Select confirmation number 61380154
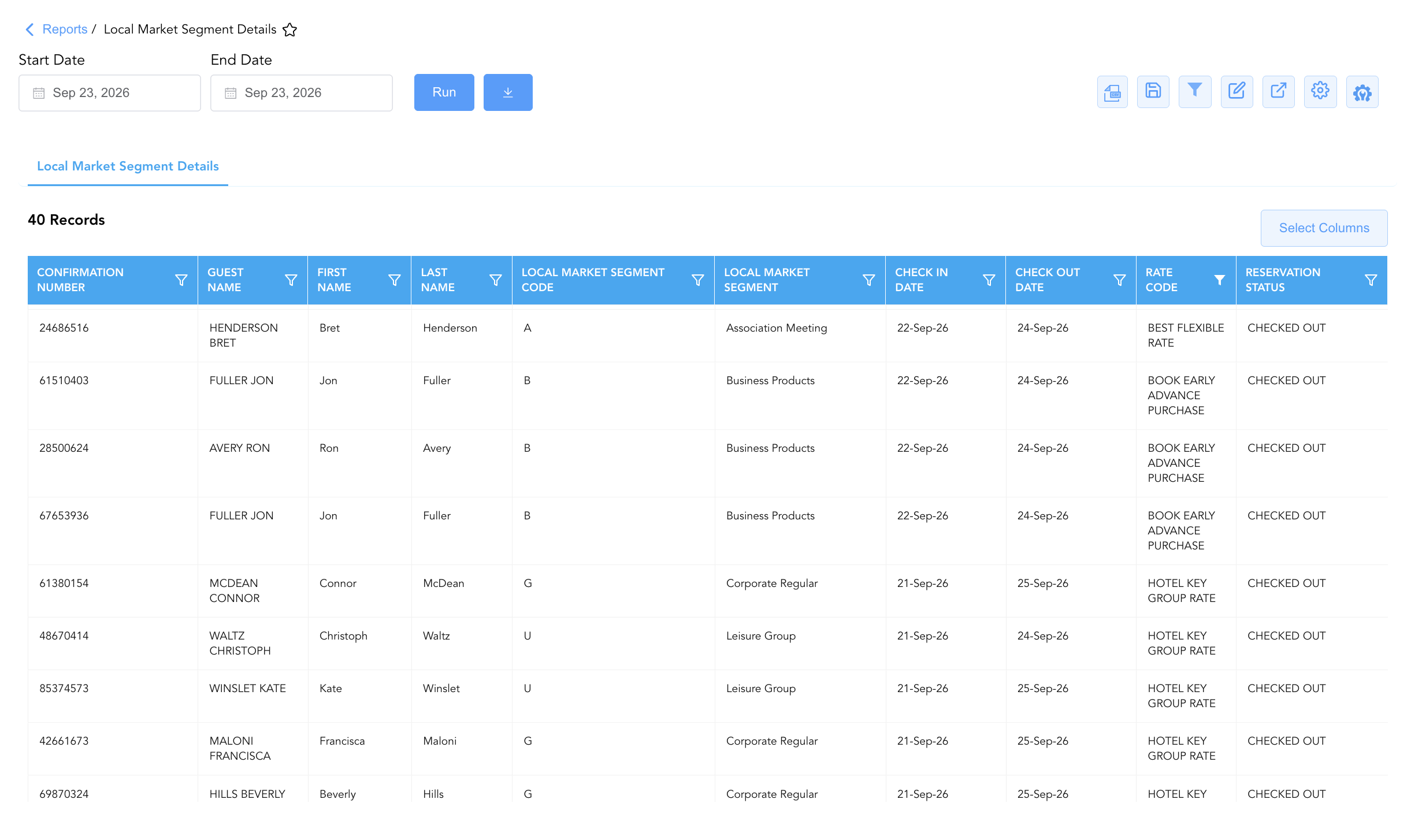Image resolution: width=1411 pixels, height=840 pixels. (x=64, y=583)
